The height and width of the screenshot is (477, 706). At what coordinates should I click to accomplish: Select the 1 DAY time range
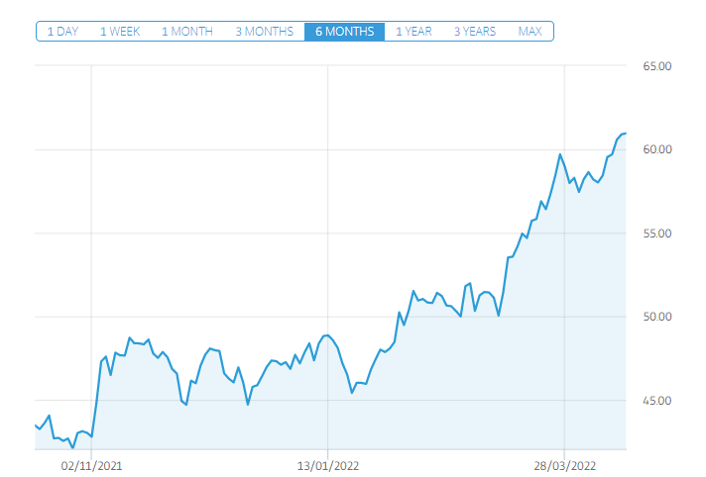[x=62, y=31]
